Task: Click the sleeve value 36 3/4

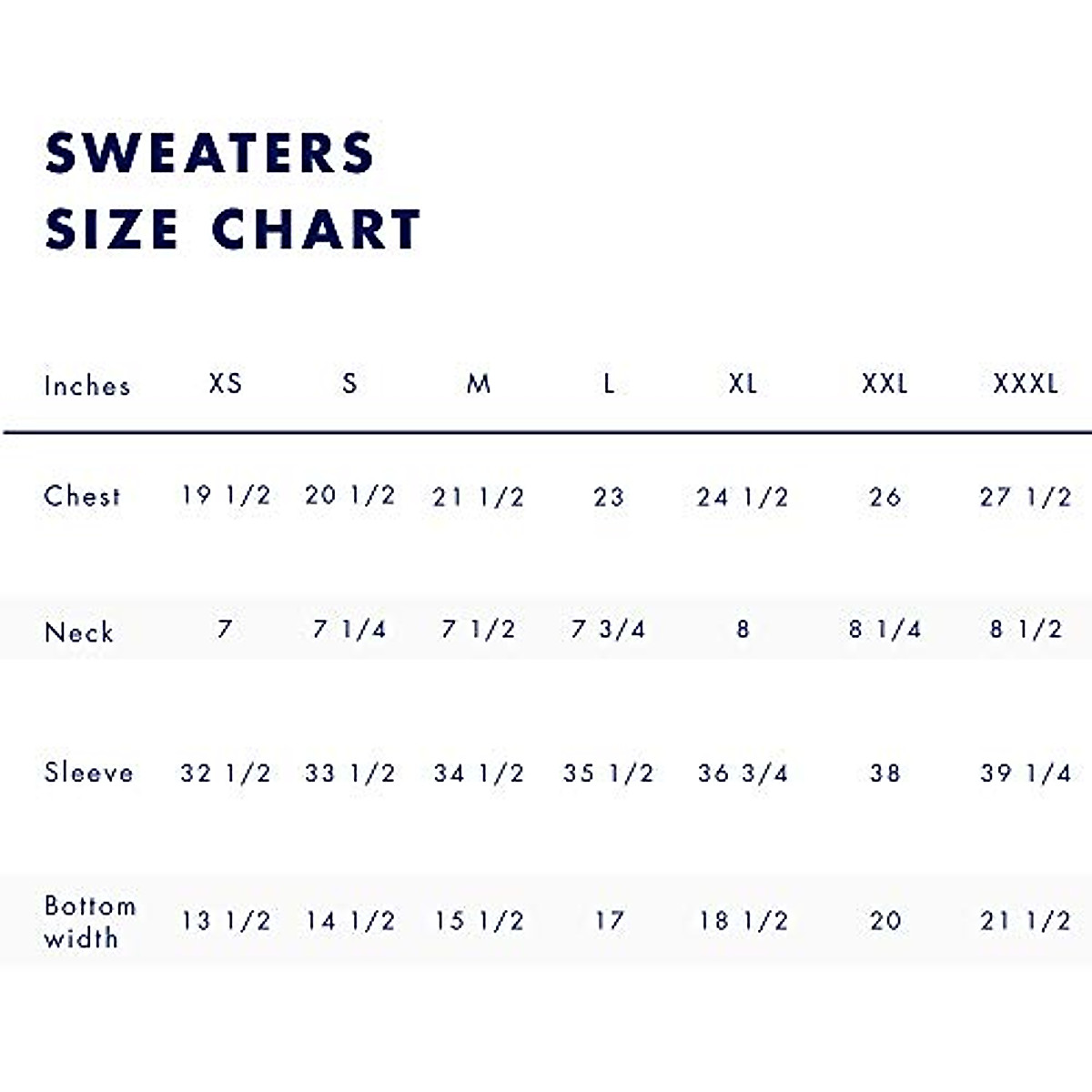Action: pos(743,773)
